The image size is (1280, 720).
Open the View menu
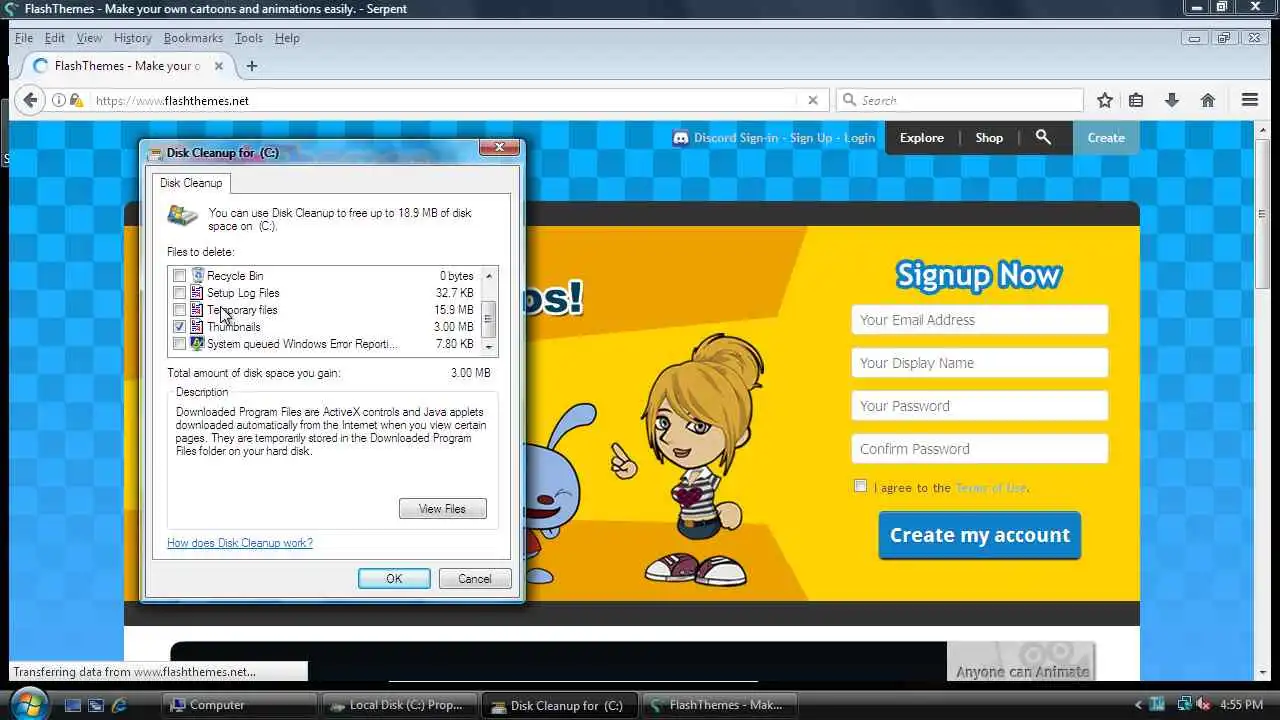[x=89, y=38]
